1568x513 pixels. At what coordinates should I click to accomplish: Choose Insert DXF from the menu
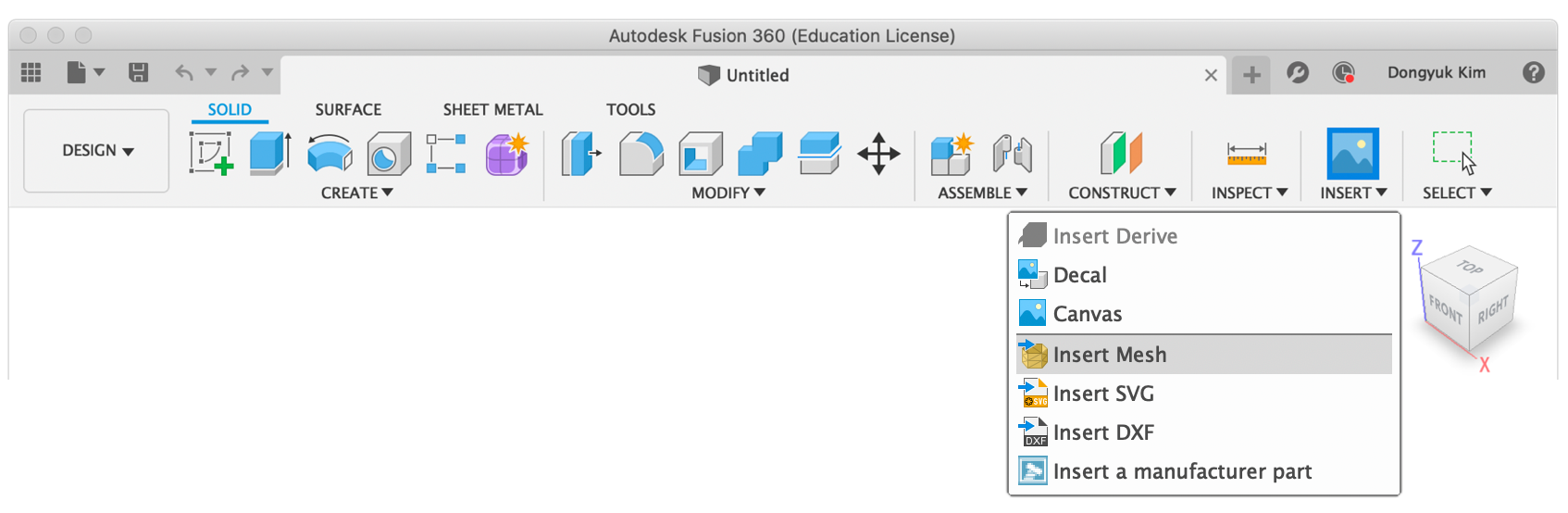click(1204, 432)
